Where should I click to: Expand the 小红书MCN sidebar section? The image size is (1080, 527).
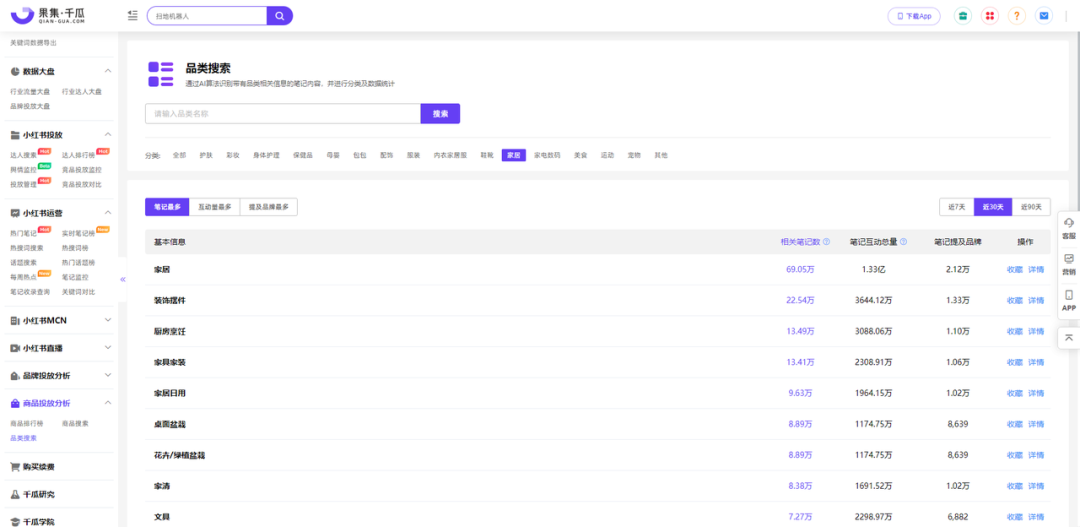pos(108,320)
